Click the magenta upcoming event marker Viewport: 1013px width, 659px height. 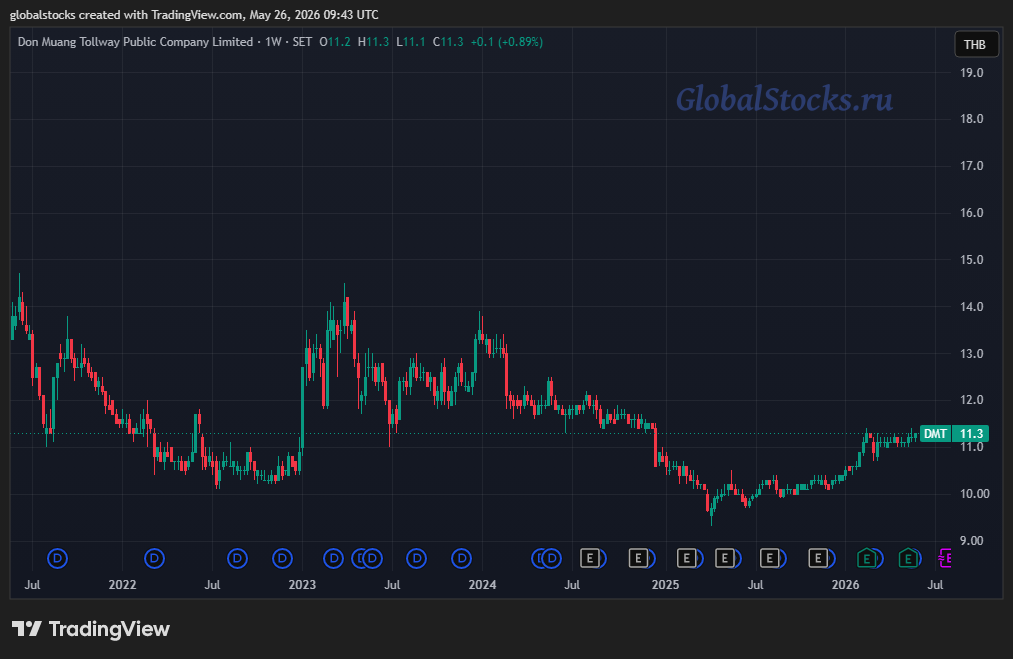[x=945, y=558]
